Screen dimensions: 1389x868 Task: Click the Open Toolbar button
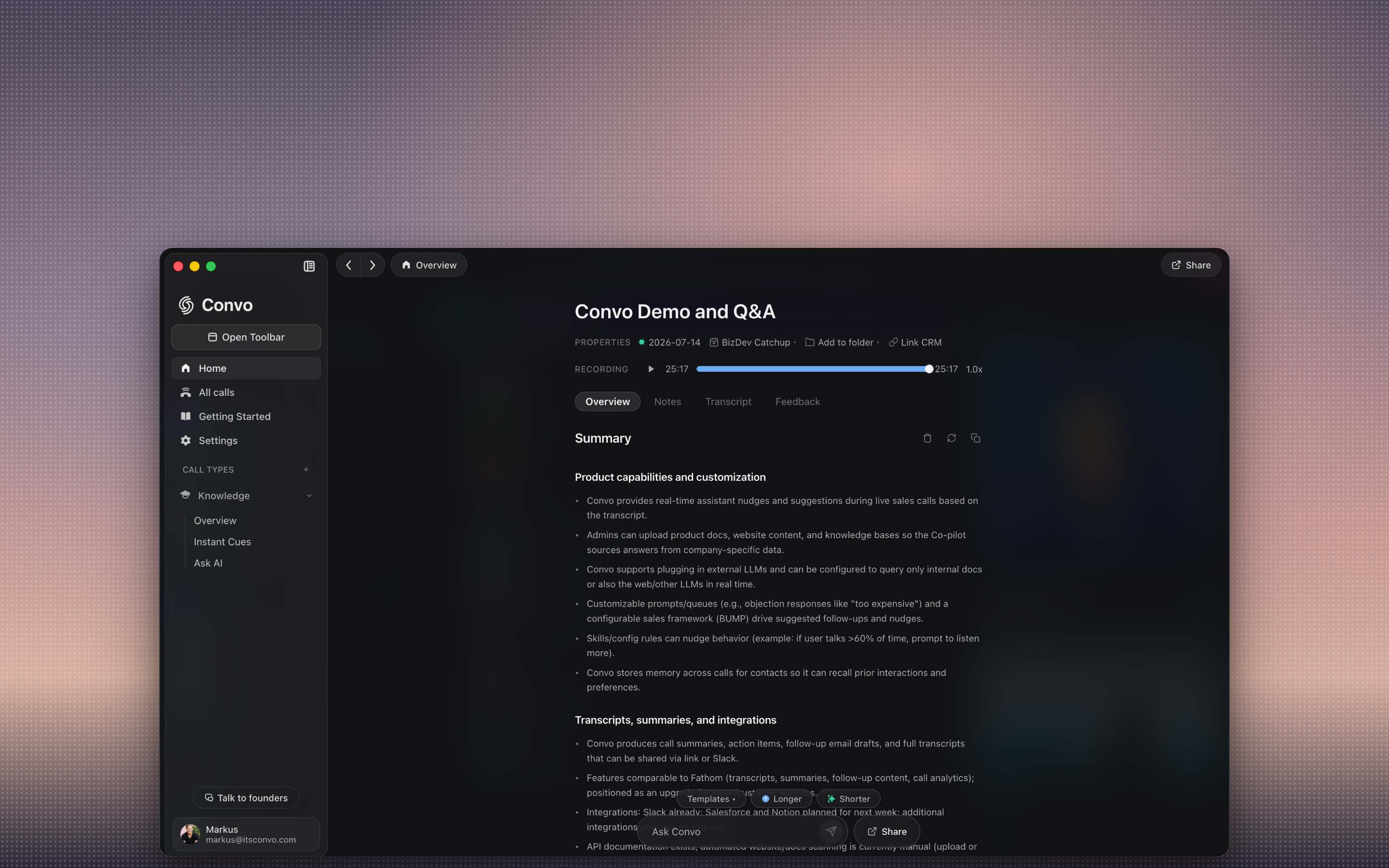(246, 337)
